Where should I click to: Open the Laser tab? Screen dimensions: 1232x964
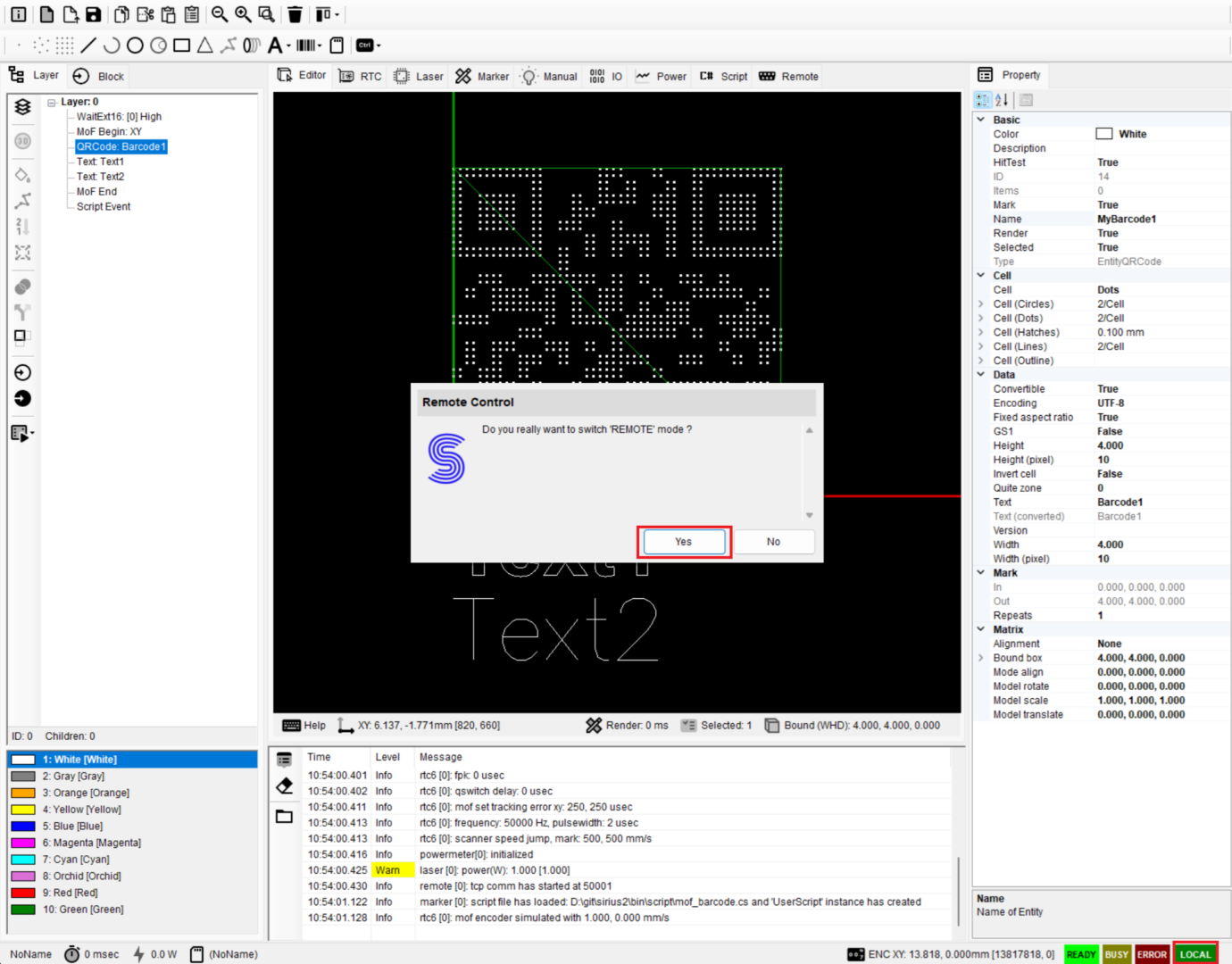coord(419,76)
